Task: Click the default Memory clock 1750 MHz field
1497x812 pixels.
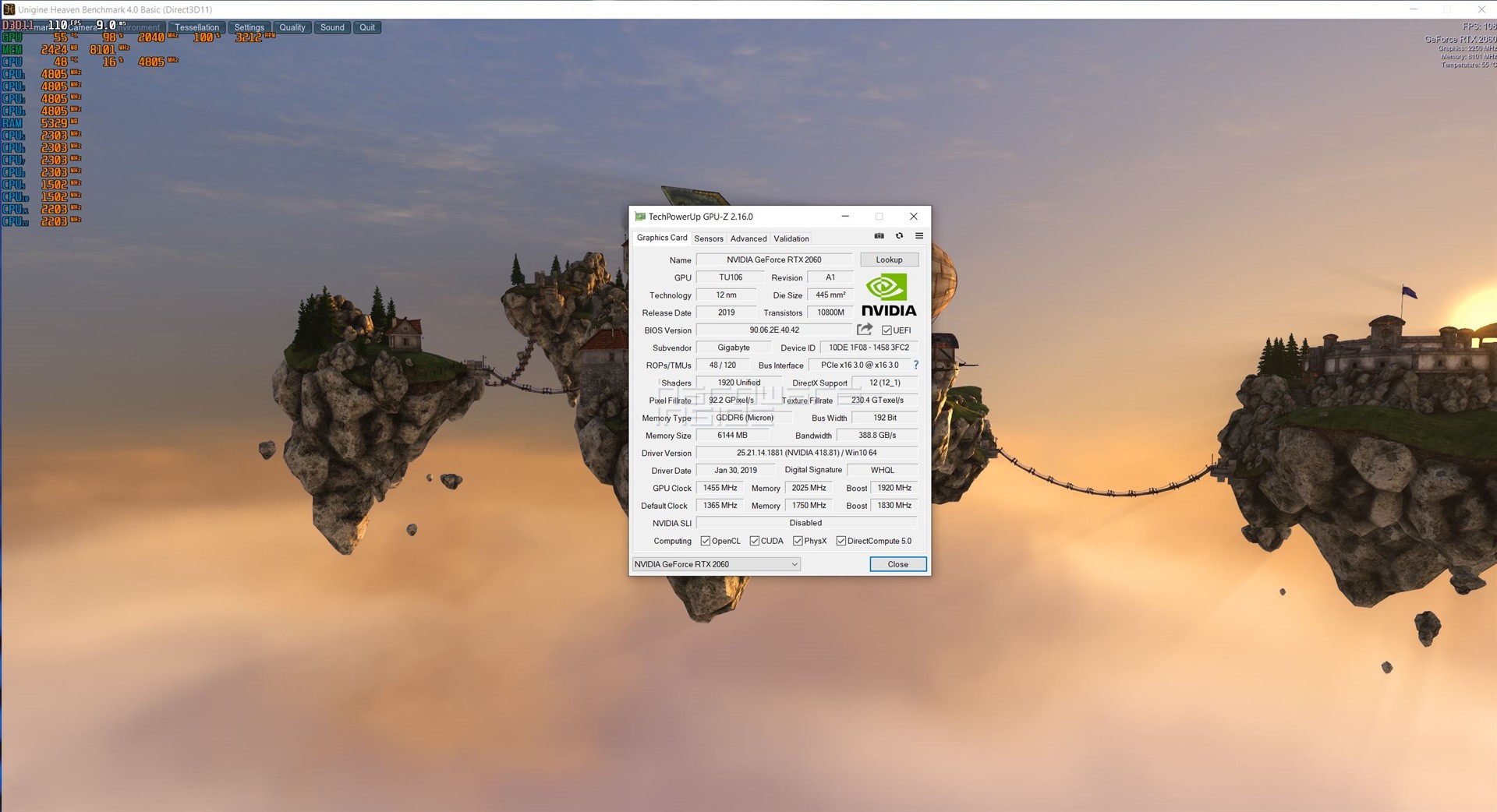Action: click(x=809, y=506)
